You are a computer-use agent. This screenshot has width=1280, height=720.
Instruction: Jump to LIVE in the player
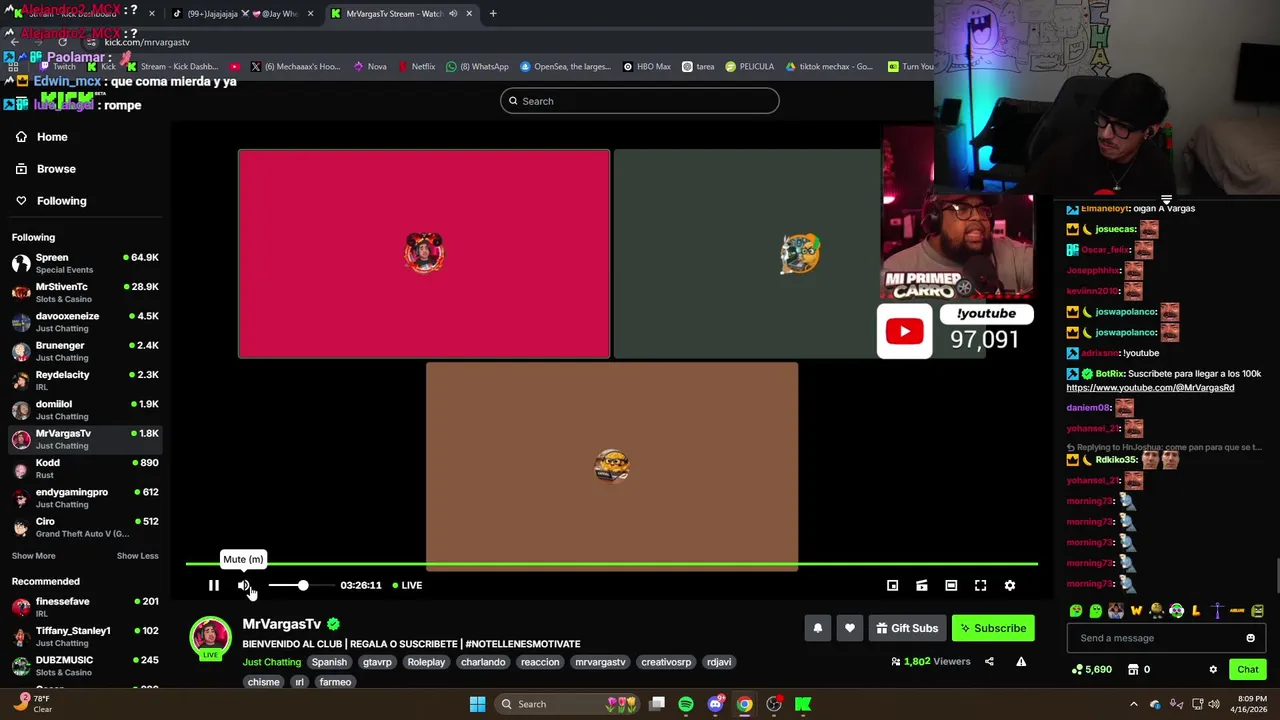tap(407, 585)
